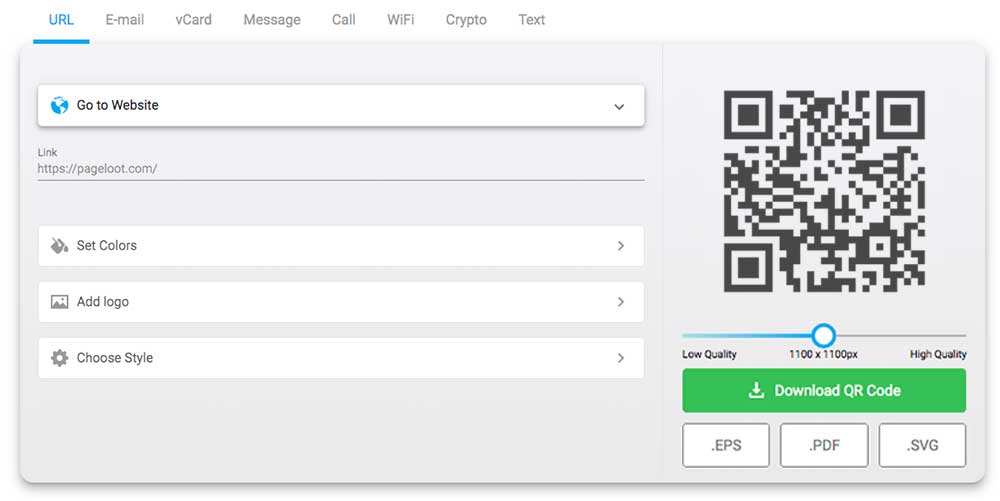
Task: Click the globe icon beside Go to Website
Action: (59, 105)
